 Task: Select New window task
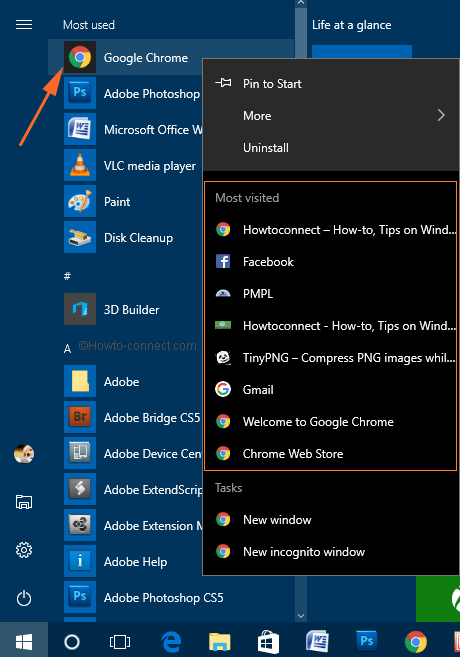pos(331,520)
